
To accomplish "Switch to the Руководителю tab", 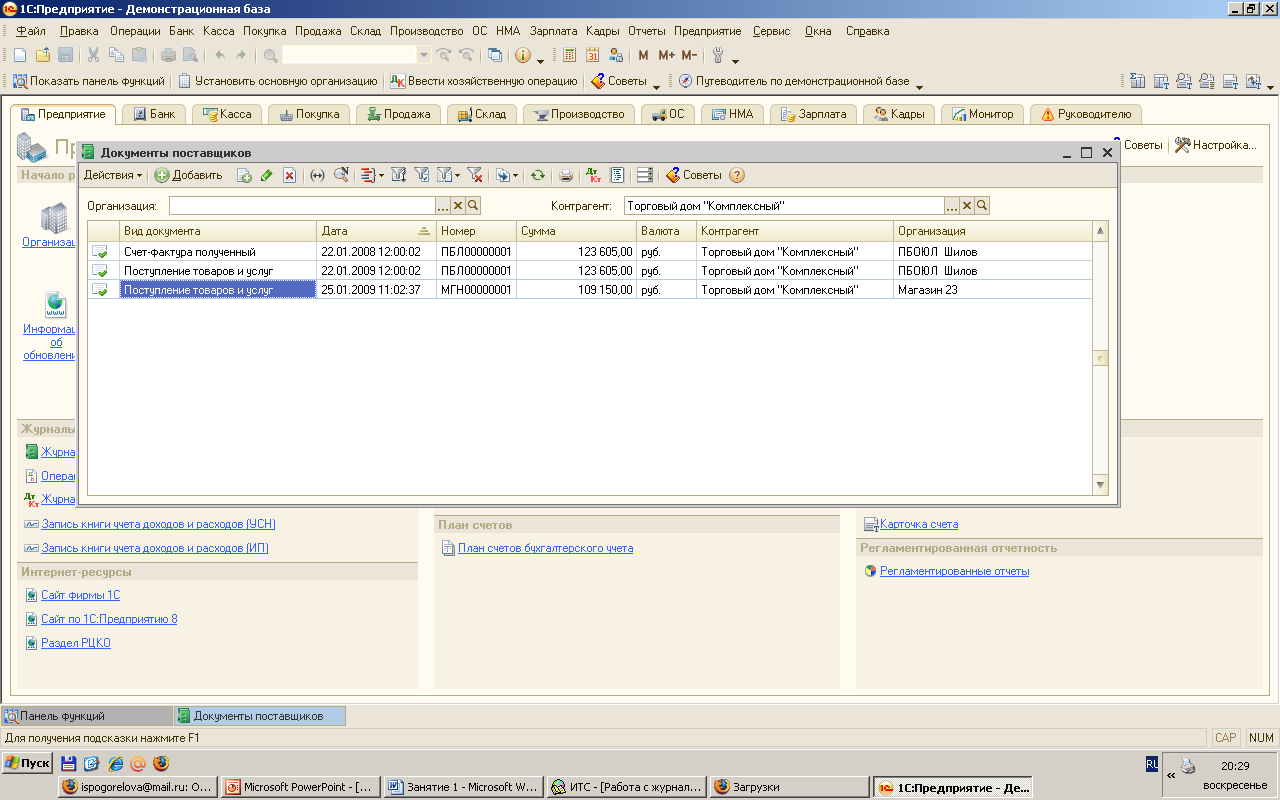I will (x=1086, y=114).
